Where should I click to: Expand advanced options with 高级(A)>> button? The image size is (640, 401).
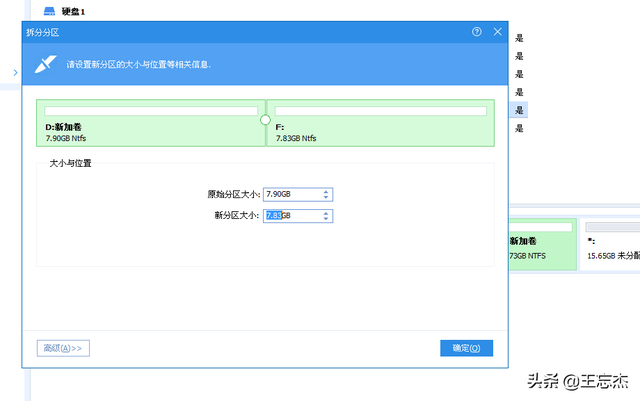63,348
